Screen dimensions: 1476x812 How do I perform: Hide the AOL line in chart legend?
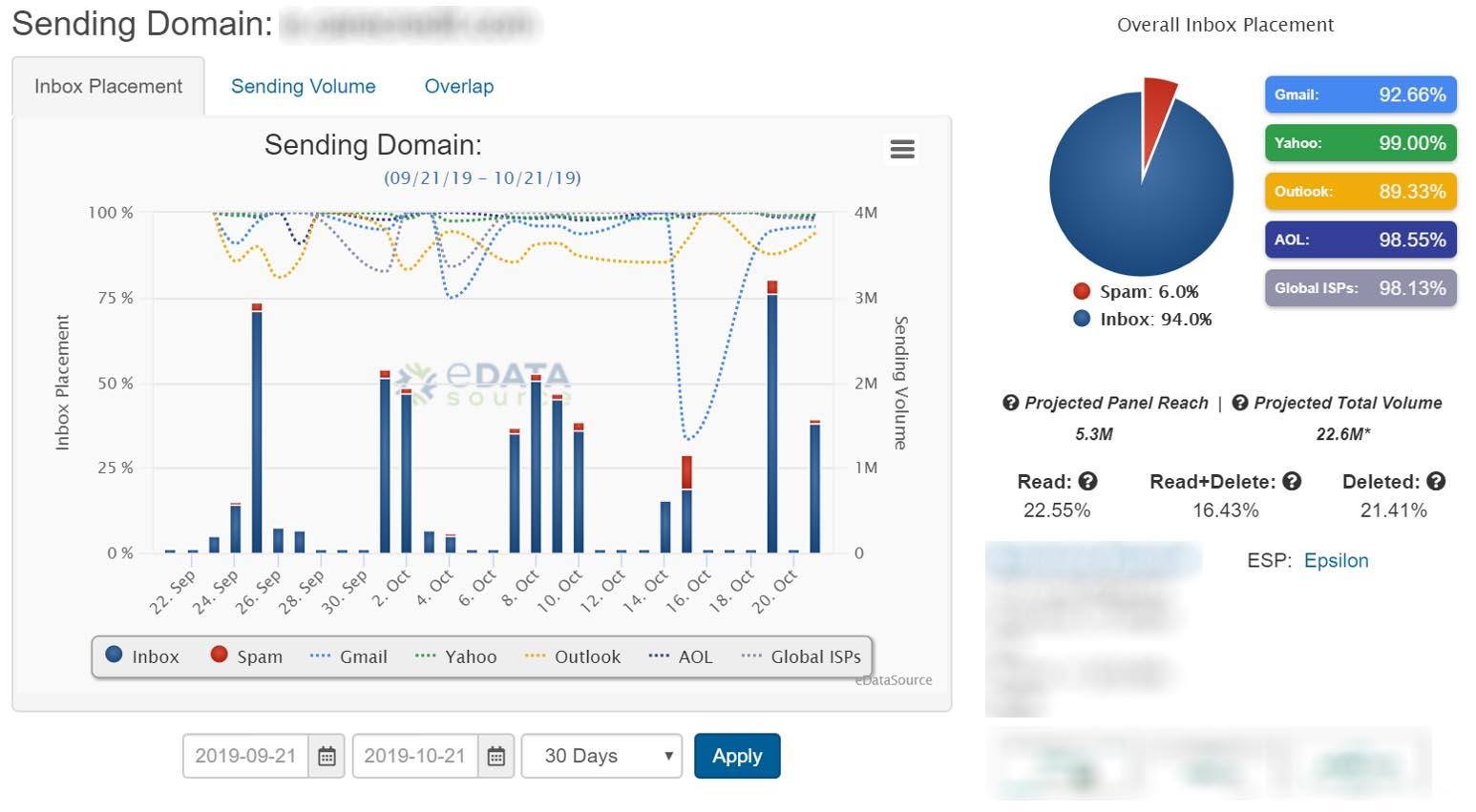pyautogui.click(x=681, y=656)
